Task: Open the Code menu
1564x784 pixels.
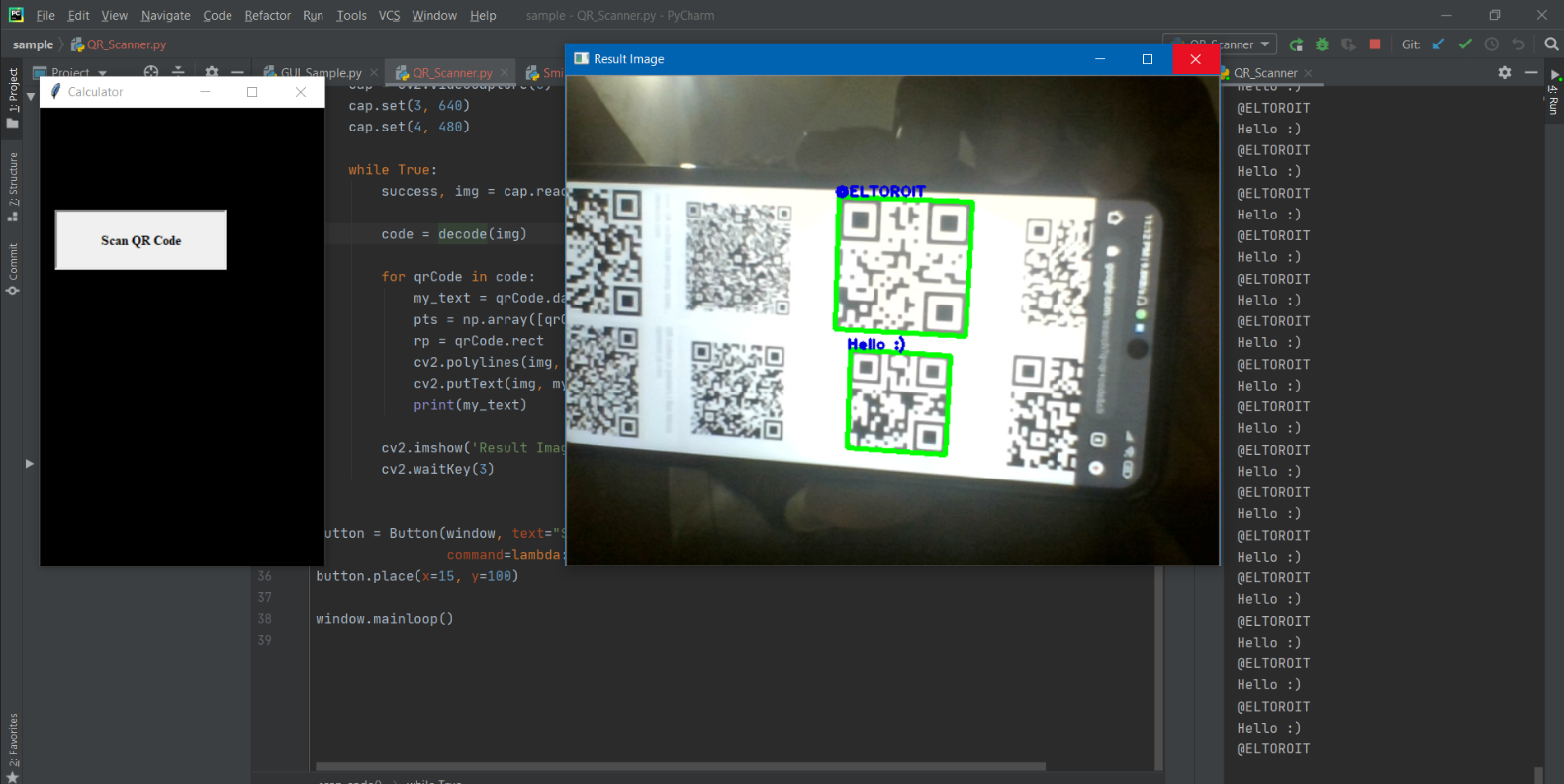Action: click(218, 16)
